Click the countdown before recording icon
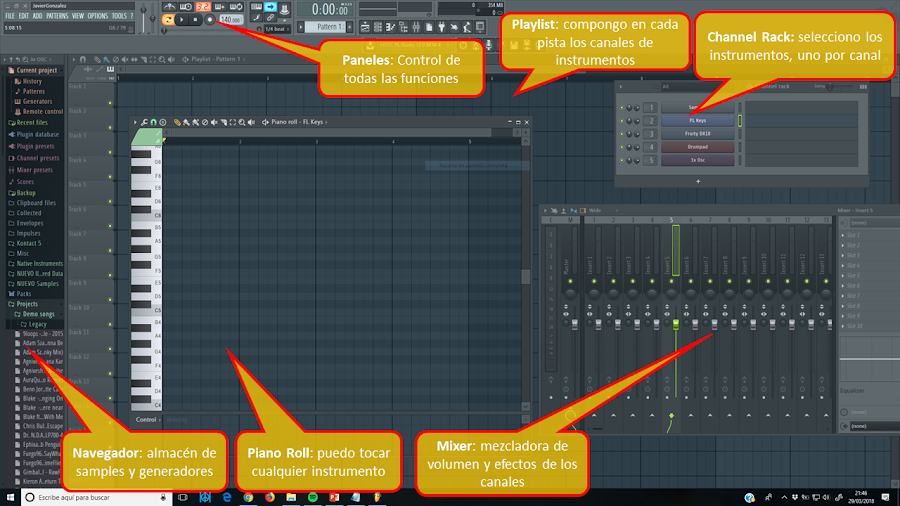This screenshot has width=900, height=506. point(203,7)
